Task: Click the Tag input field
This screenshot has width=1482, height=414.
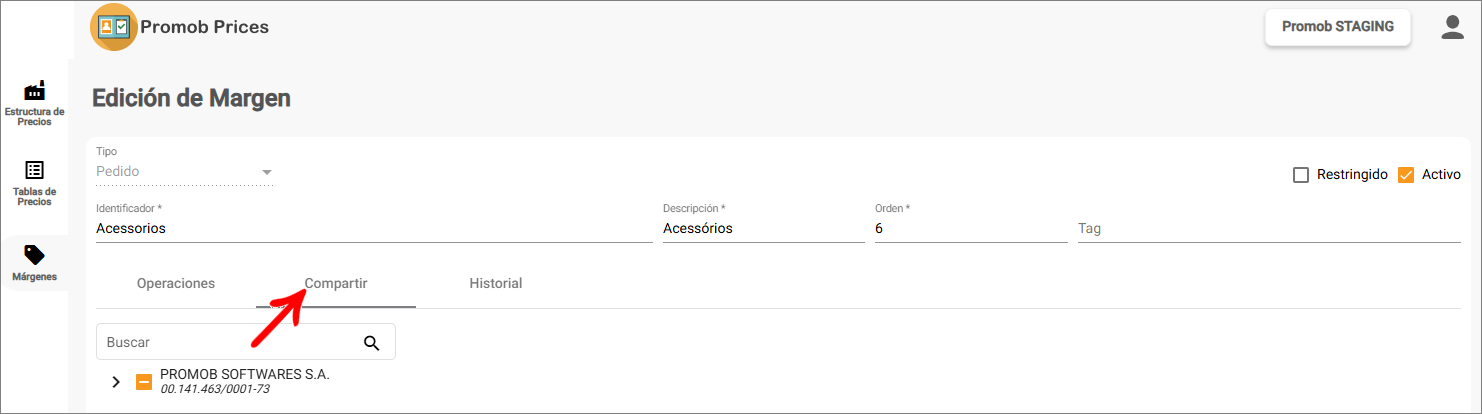Action: coord(1268,229)
